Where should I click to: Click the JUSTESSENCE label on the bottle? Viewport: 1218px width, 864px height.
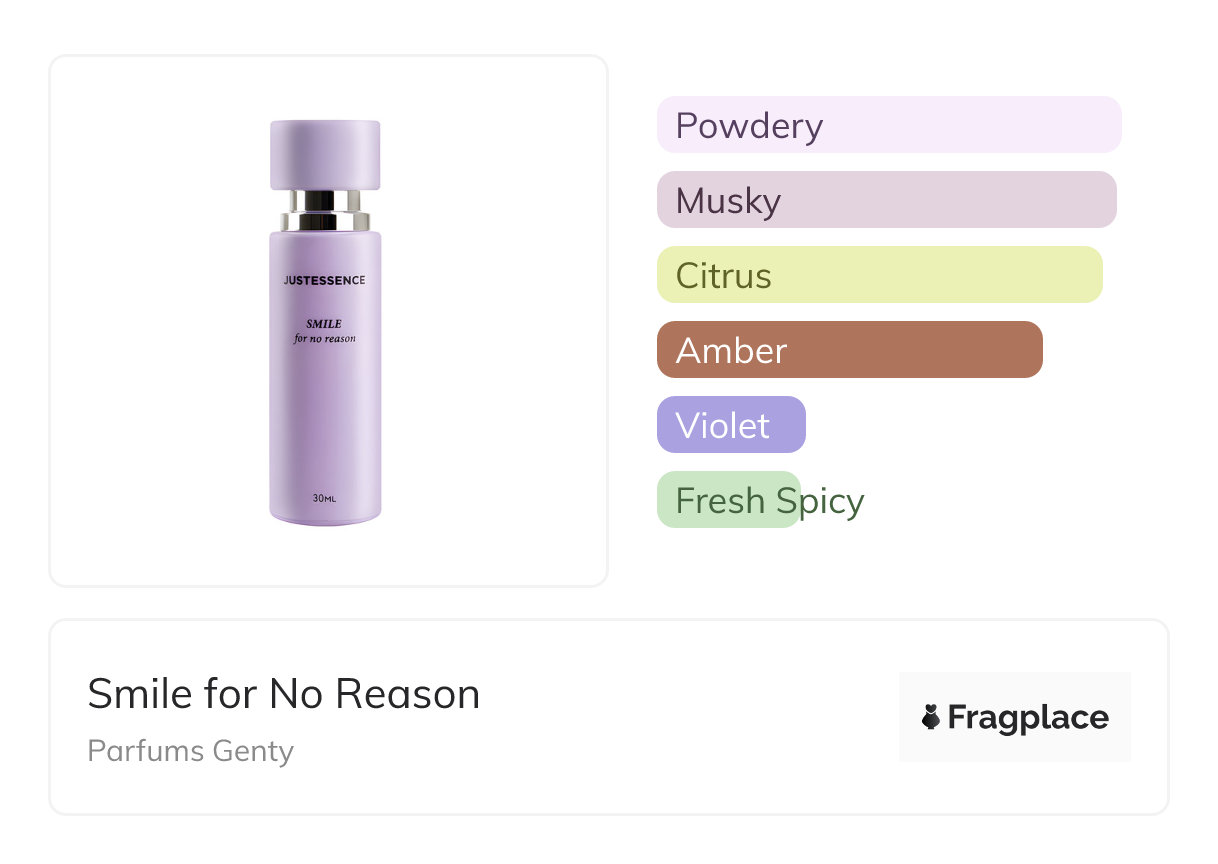324,280
